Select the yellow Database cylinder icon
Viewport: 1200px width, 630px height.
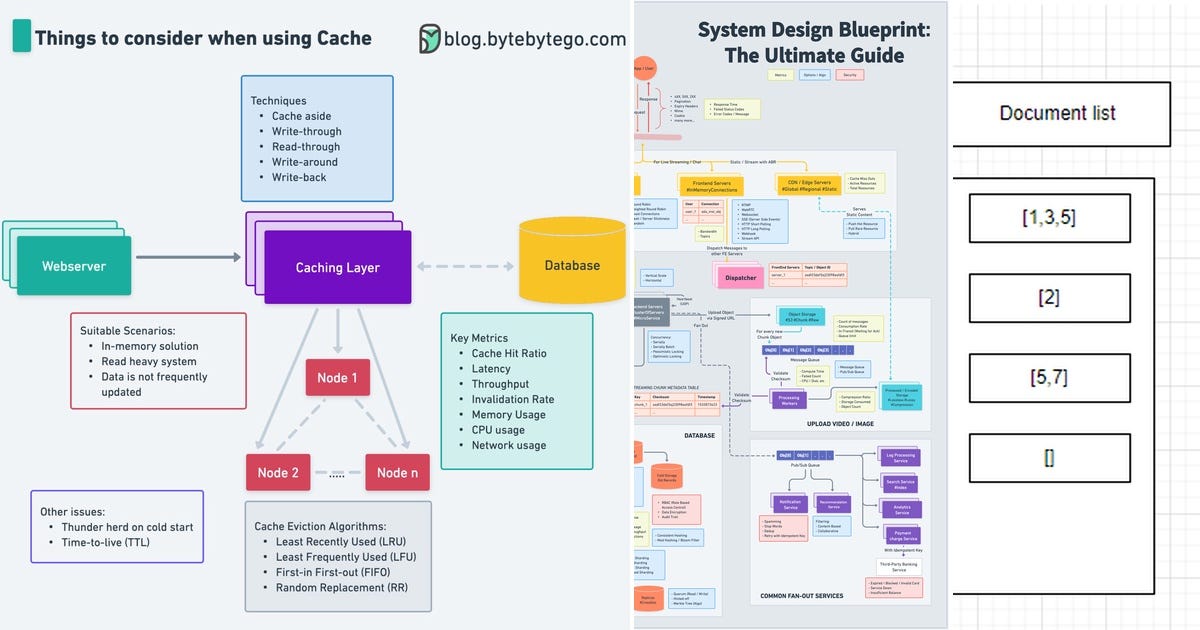[x=572, y=260]
